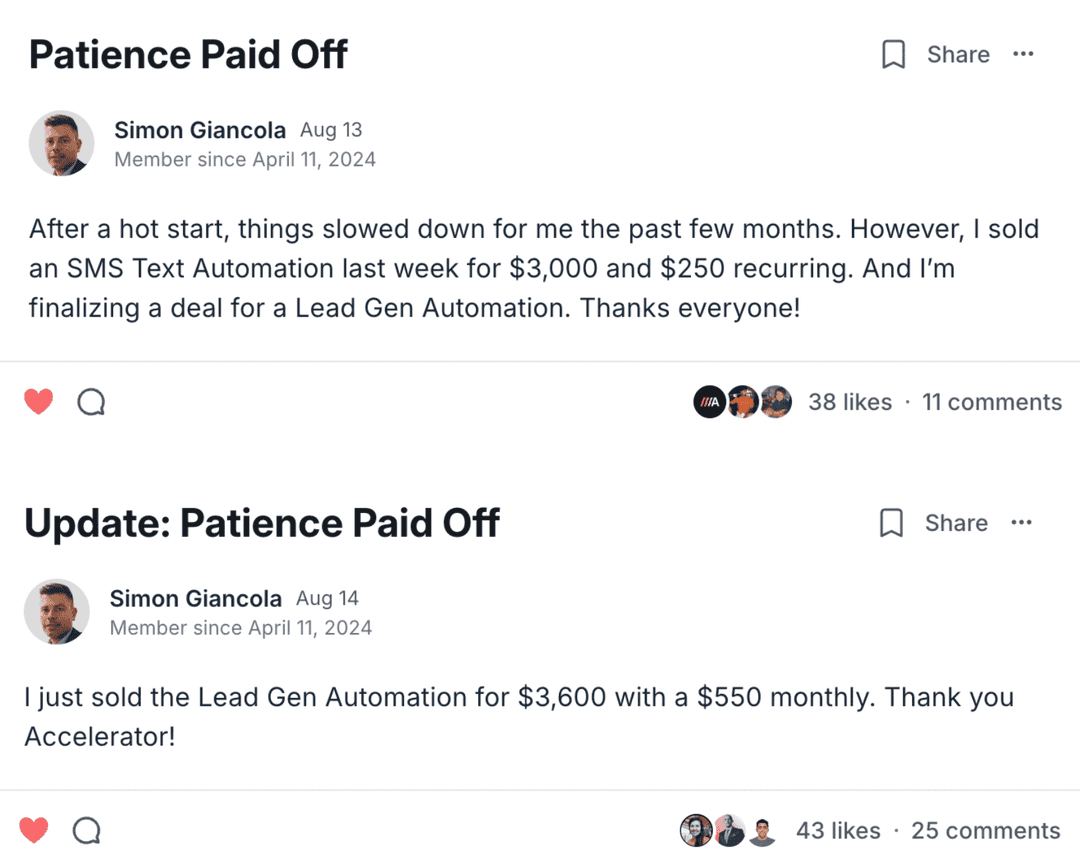Open Simon Giancola's avatar on Aug 13 post
This screenshot has width=1080, height=864.
point(61,143)
